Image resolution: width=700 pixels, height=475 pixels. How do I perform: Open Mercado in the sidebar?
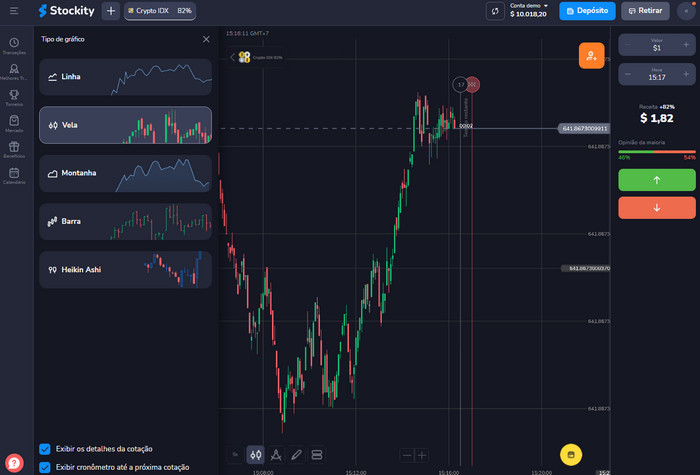14,124
